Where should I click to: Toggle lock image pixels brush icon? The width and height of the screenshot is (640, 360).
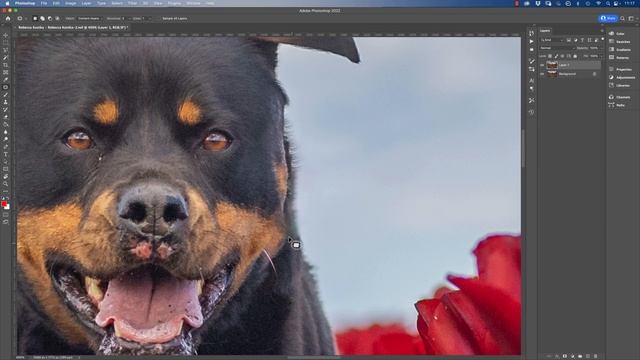[556, 56]
